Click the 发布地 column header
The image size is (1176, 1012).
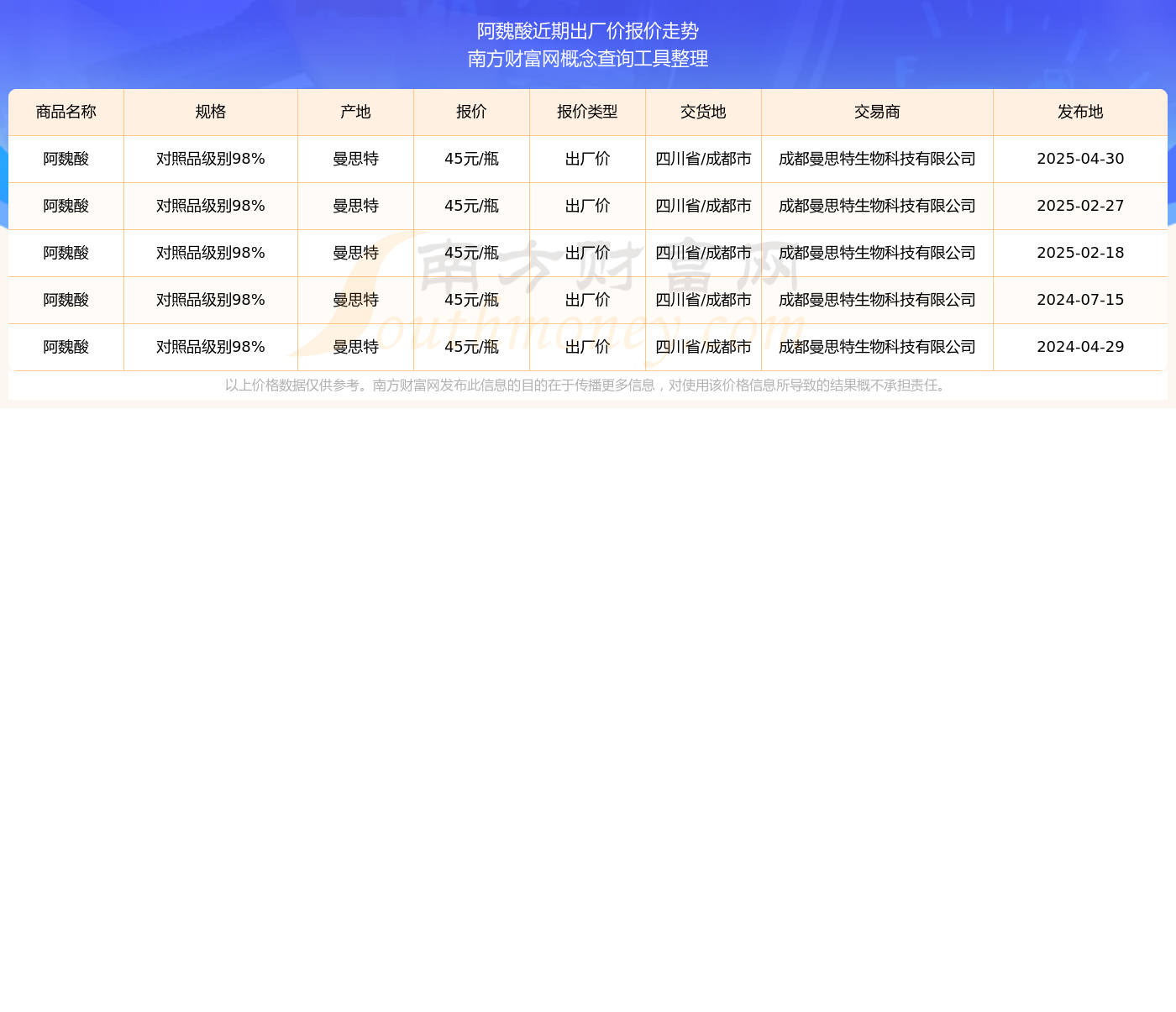tap(1080, 113)
